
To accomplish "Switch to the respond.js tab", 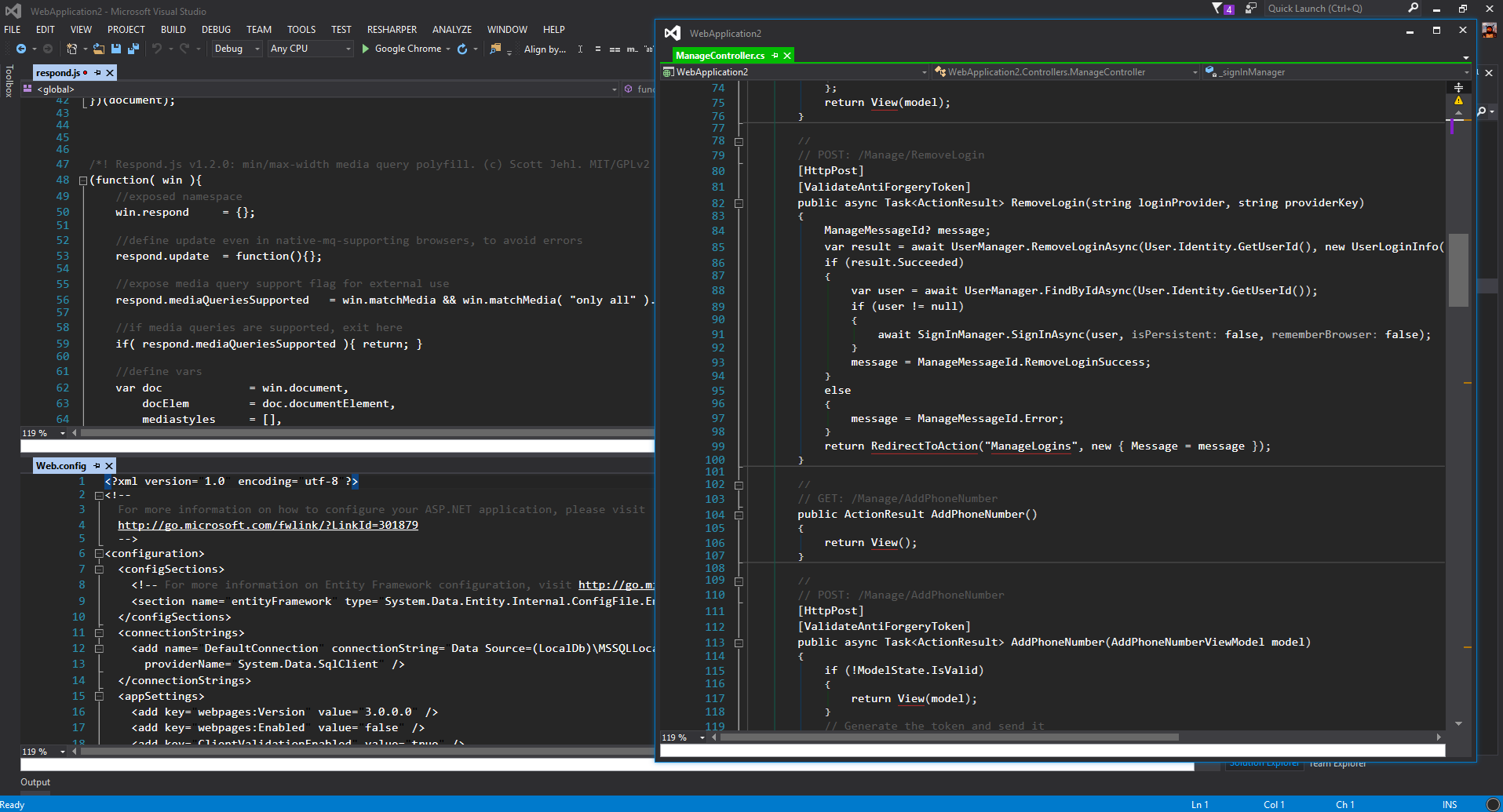I will click(58, 73).
